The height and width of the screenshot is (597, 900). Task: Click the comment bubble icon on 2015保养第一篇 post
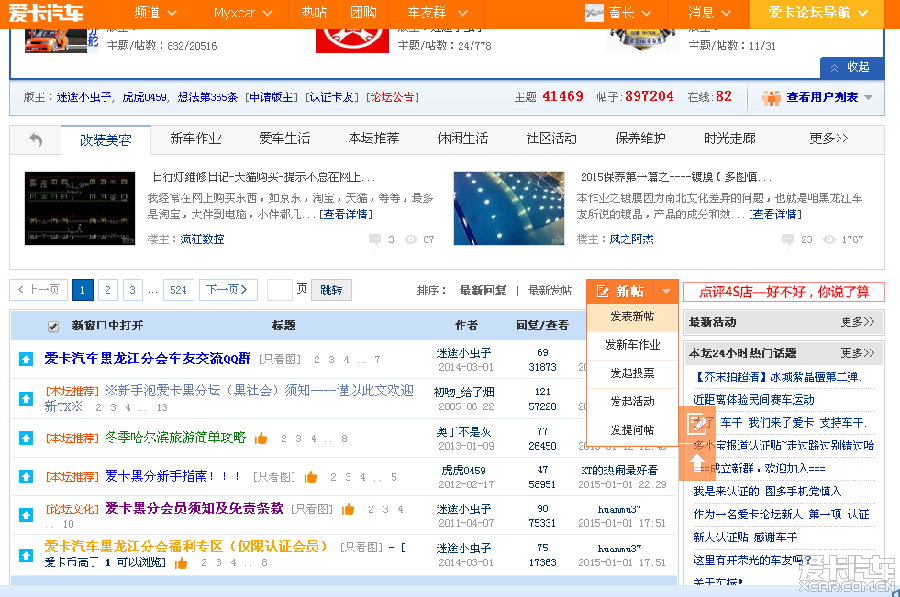tap(788, 239)
